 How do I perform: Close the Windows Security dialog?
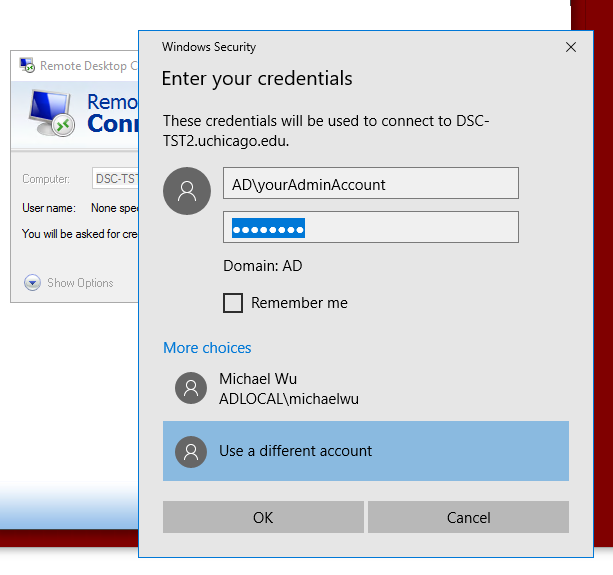570,47
